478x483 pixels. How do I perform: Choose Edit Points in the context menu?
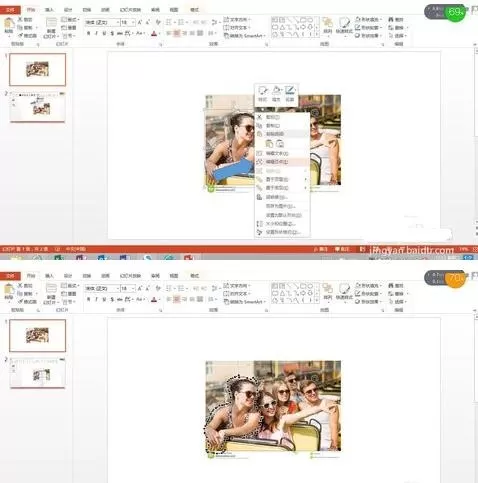pos(282,162)
